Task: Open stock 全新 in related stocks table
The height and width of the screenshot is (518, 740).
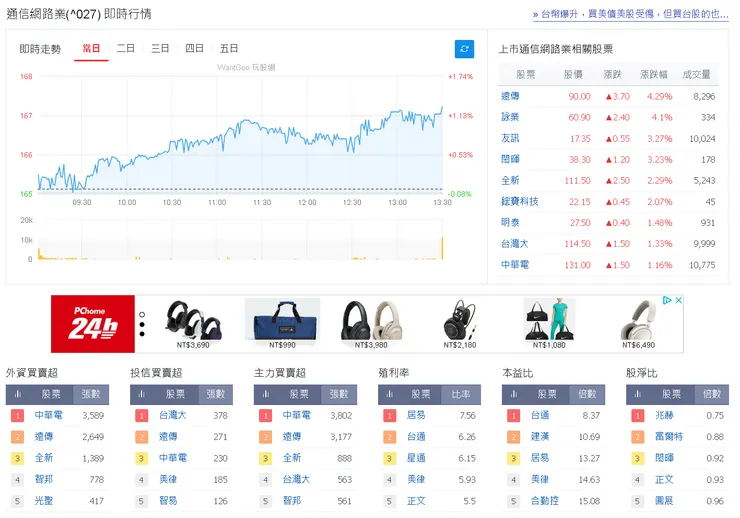Action: [x=510, y=180]
